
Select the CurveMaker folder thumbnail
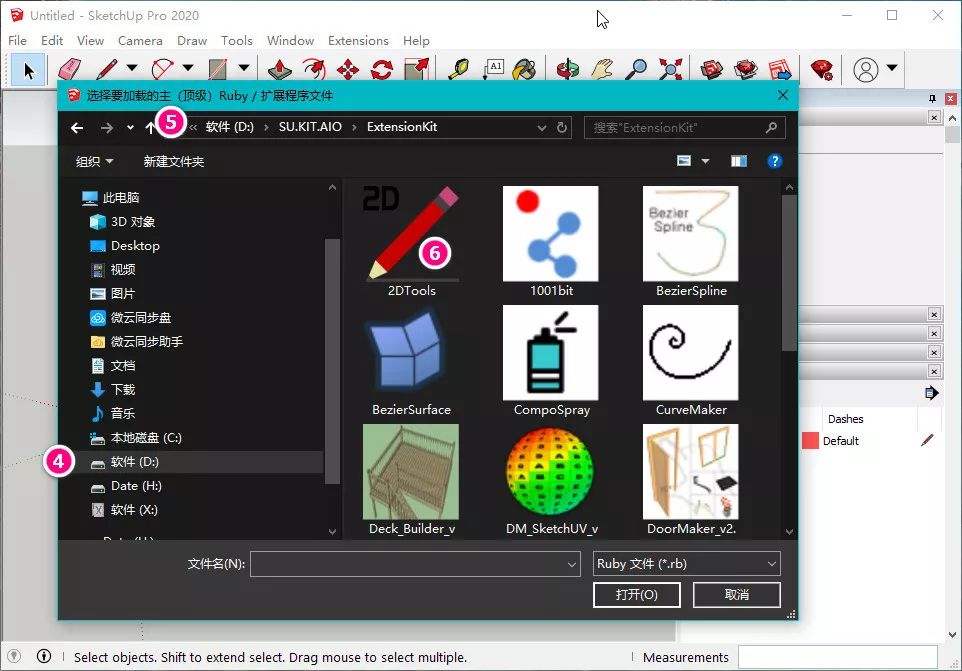tap(691, 361)
